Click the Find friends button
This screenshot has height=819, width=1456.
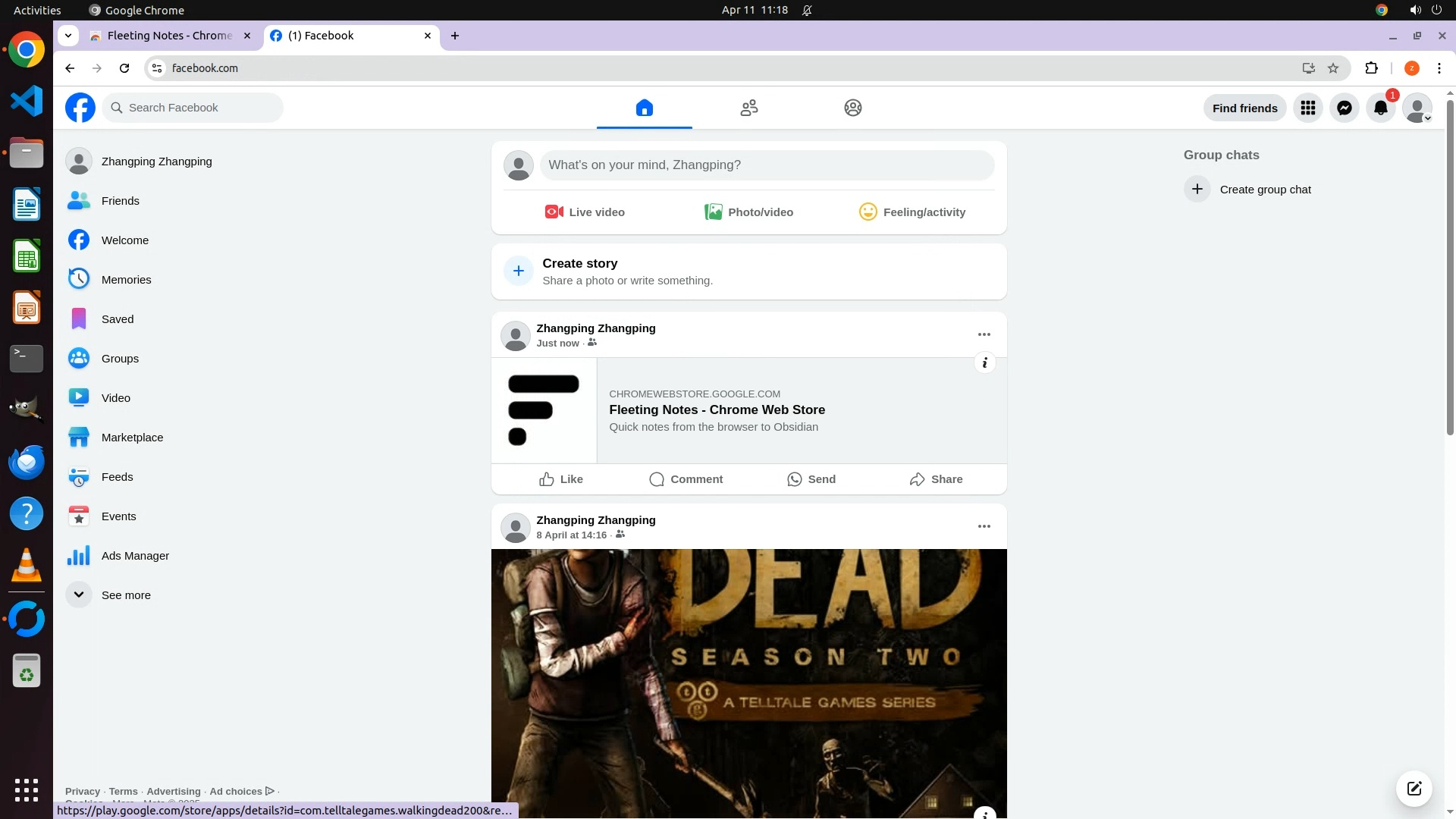[x=1244, y=108]
